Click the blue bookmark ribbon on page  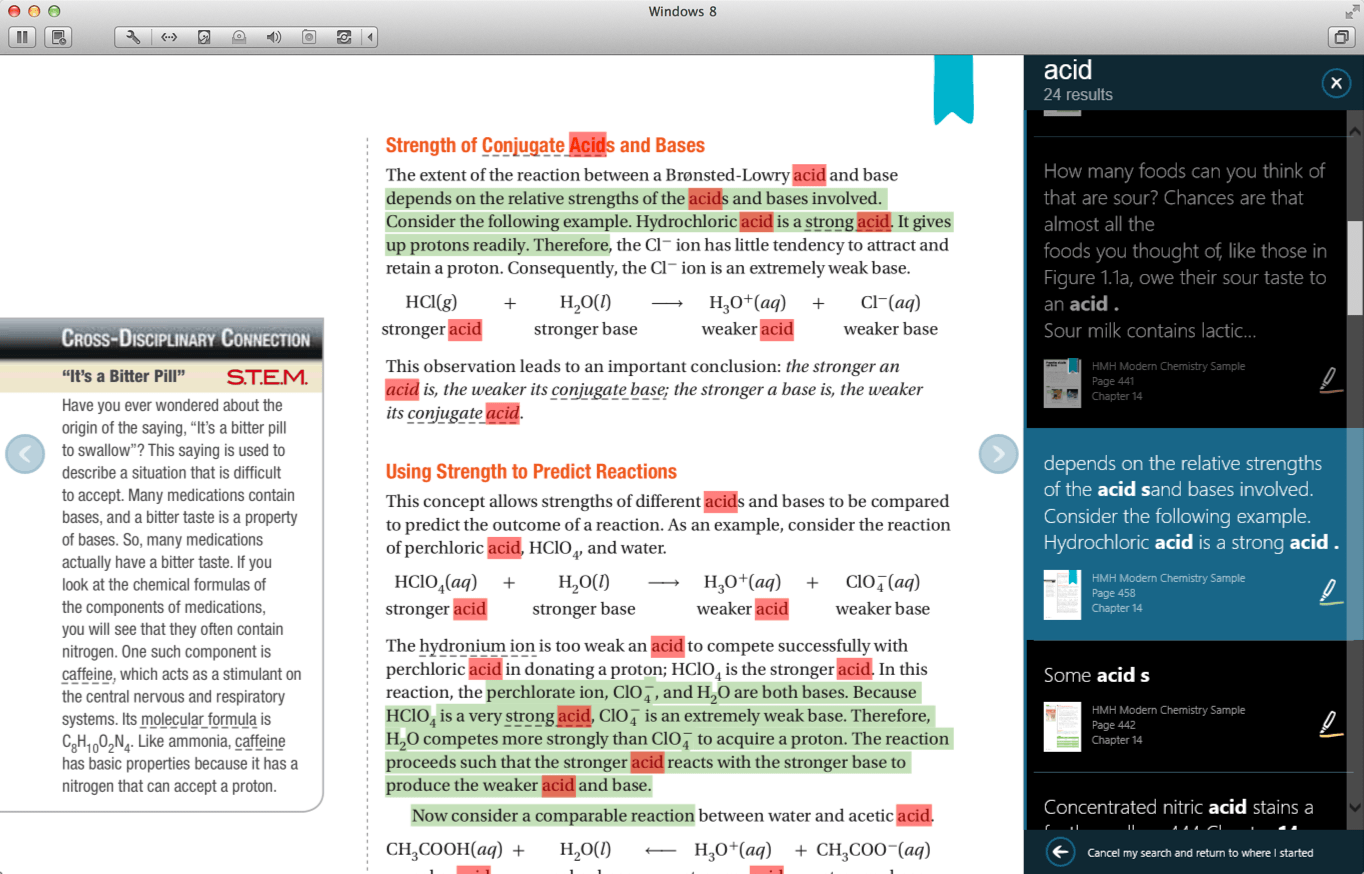[x=953, y=89]
